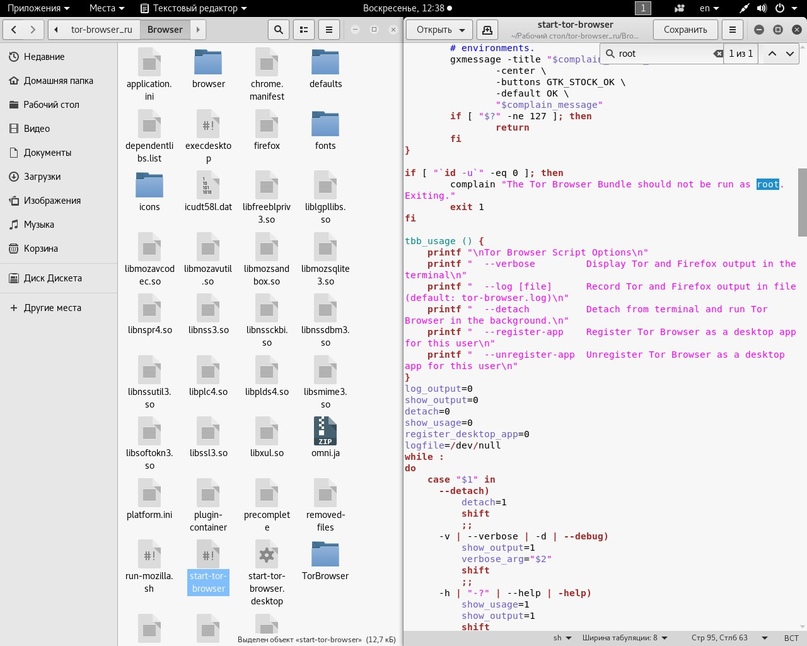Select the application.ini file
This screenshot has width=807, height=646.
point(149,75)
